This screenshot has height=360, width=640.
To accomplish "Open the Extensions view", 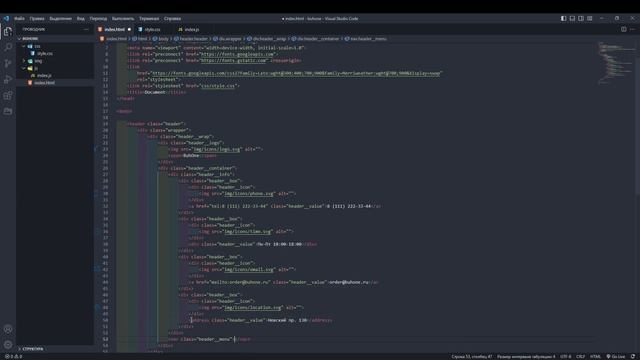I will 8,95.
